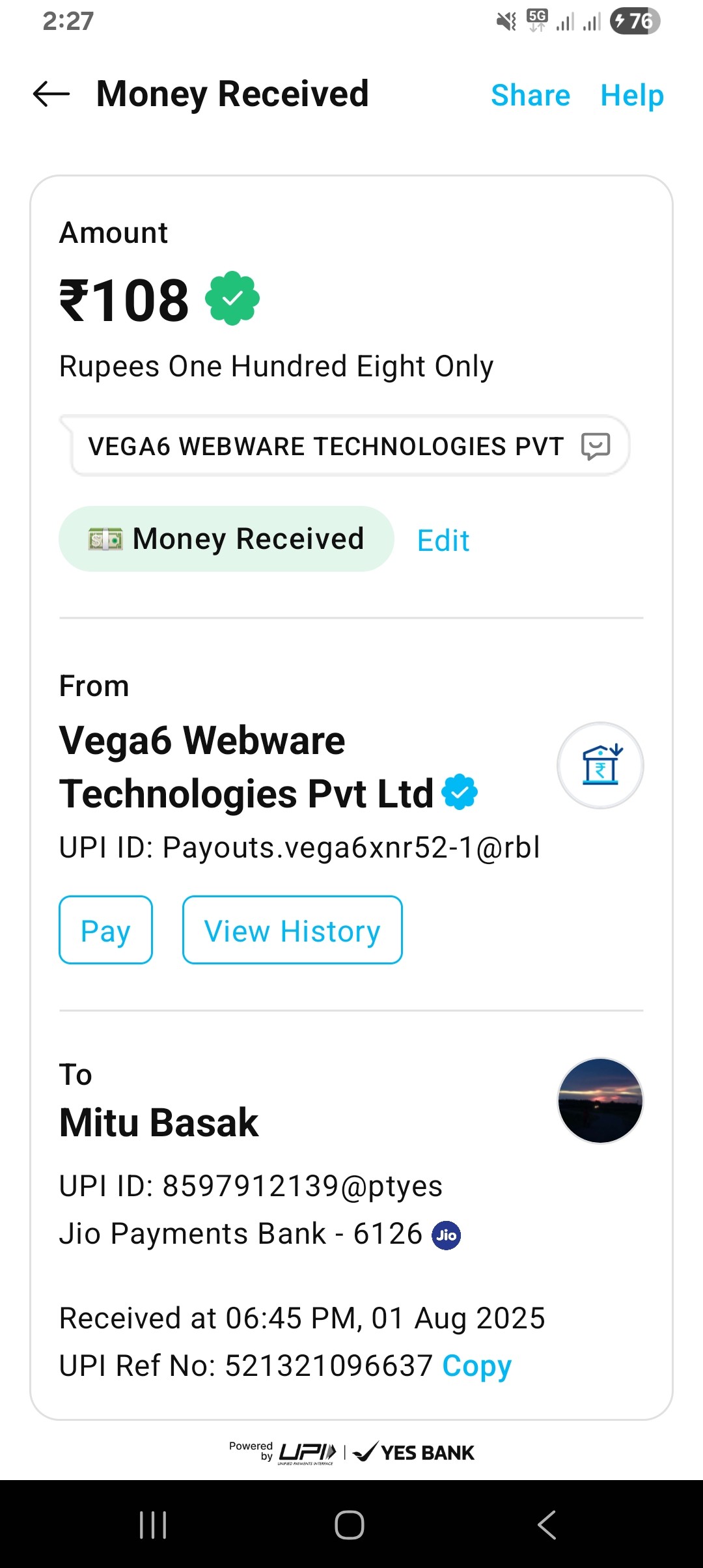
Task: Tap the back arrow in header
Action: (51, 94)
